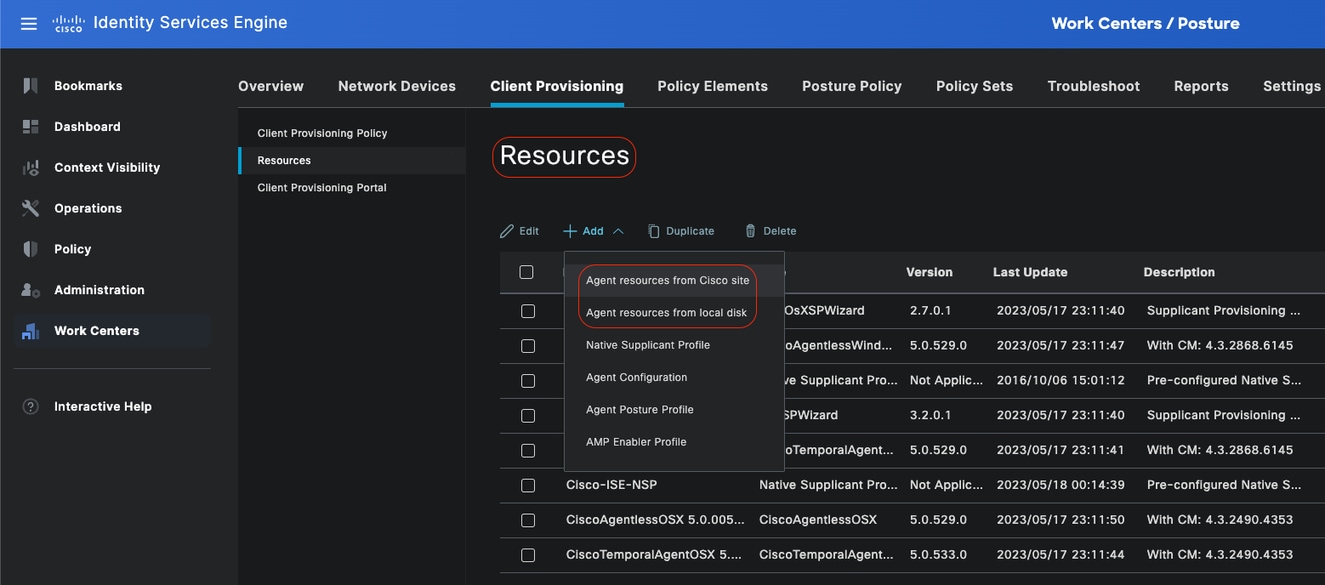Click the Dashboard sidebar icon
Viewport: 1325px width, 585px height.
pos(30,127)
